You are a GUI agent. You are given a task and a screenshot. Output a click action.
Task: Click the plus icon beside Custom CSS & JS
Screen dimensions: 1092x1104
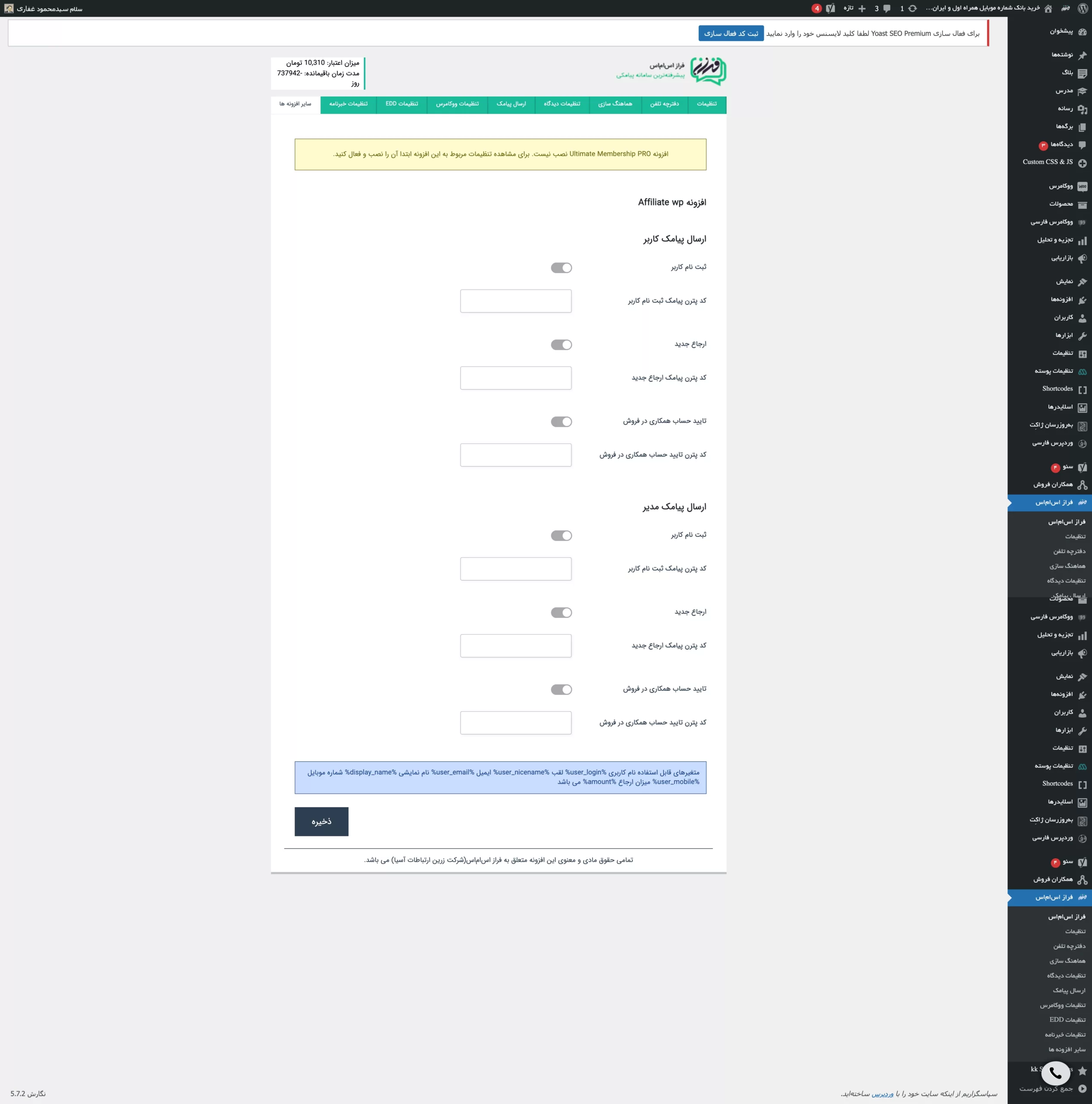(x=1082, y=163)
